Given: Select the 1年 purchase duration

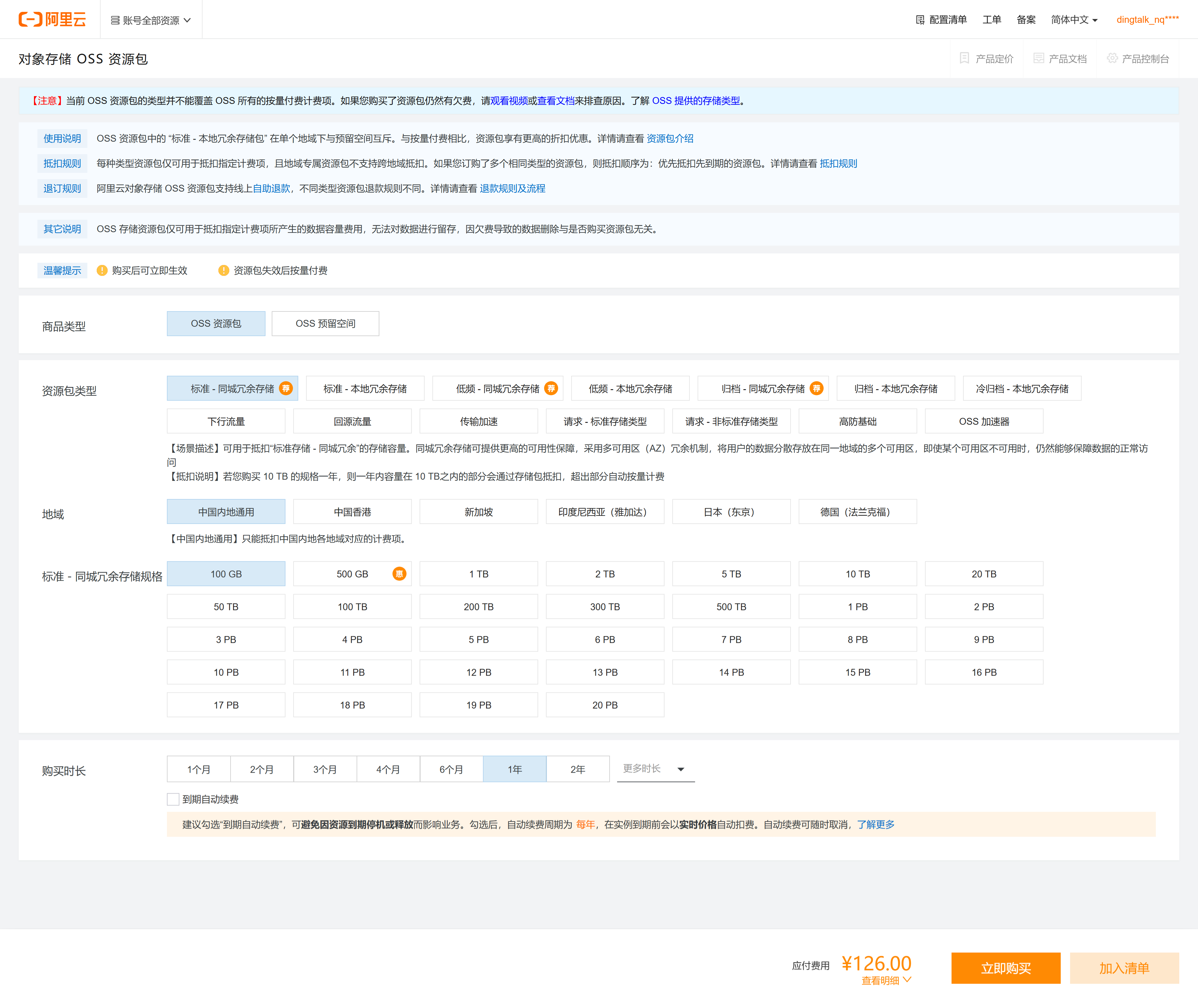Looking at the screenshot, I should point(515,769).
